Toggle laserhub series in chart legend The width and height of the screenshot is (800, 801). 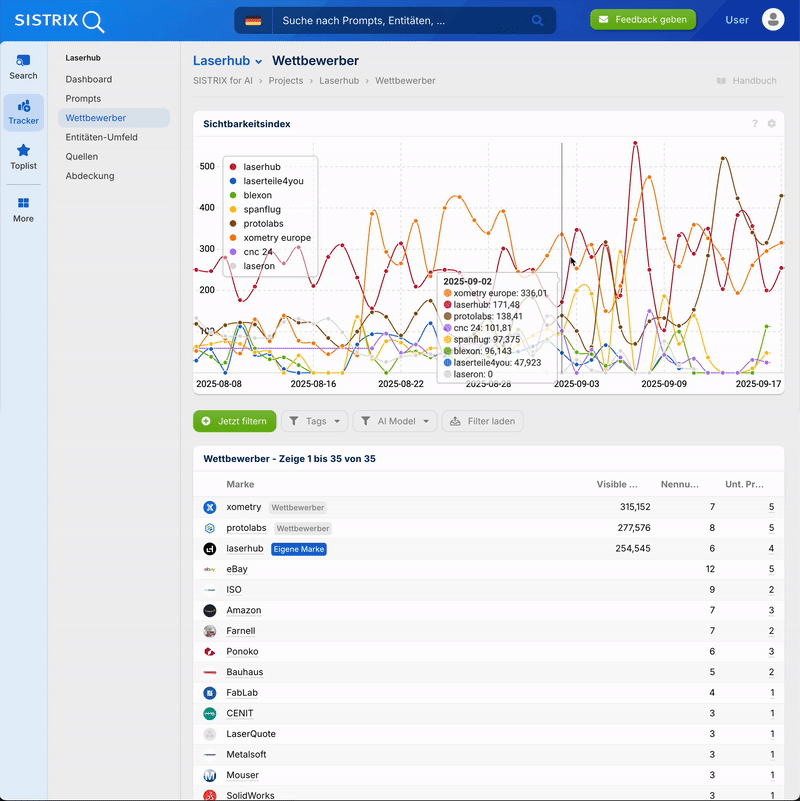pyautogui.click(x=262, y=167)
